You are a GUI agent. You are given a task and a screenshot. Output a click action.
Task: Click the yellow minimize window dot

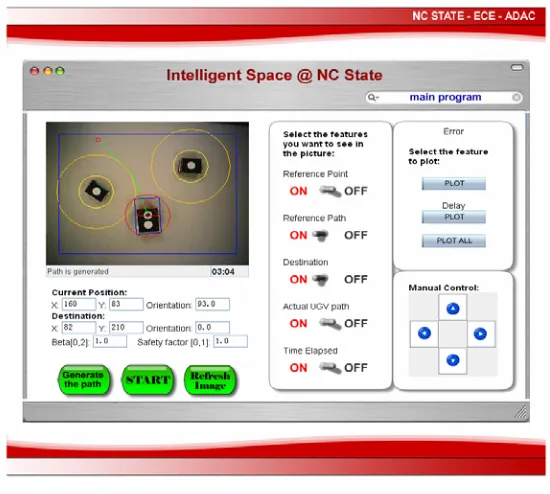coord(47,71)
